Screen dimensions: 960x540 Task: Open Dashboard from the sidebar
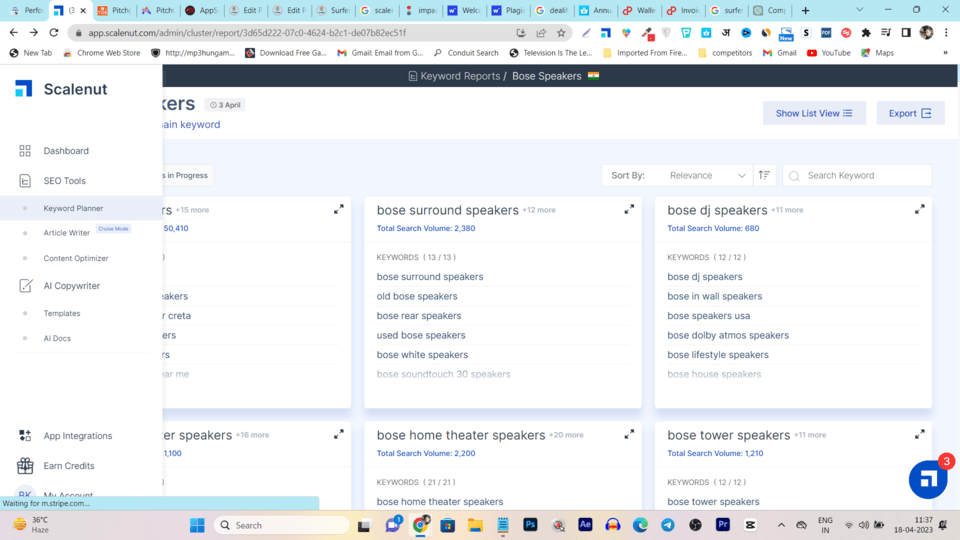[x=66, y=151]
